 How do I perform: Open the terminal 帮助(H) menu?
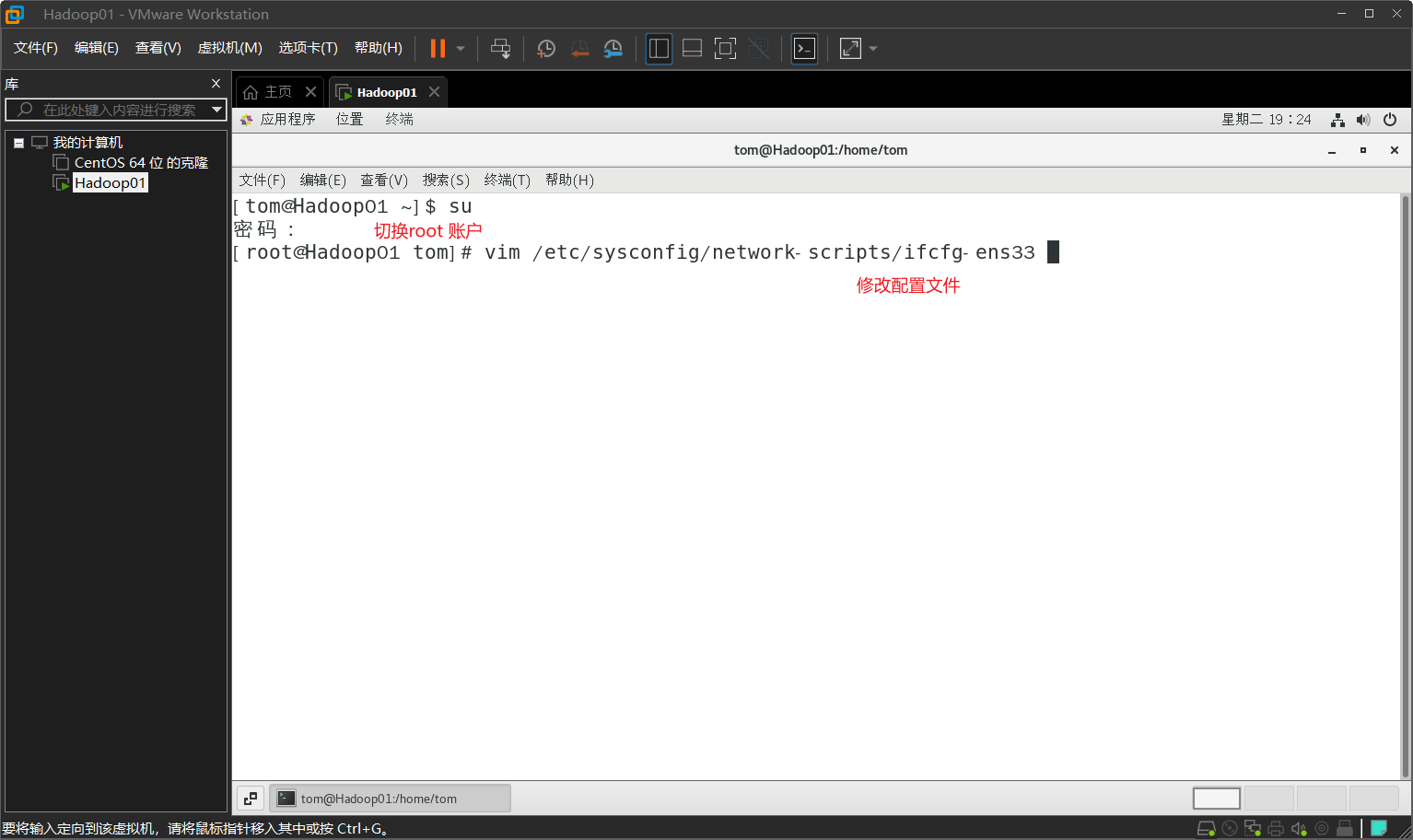(x=569, y=181)
